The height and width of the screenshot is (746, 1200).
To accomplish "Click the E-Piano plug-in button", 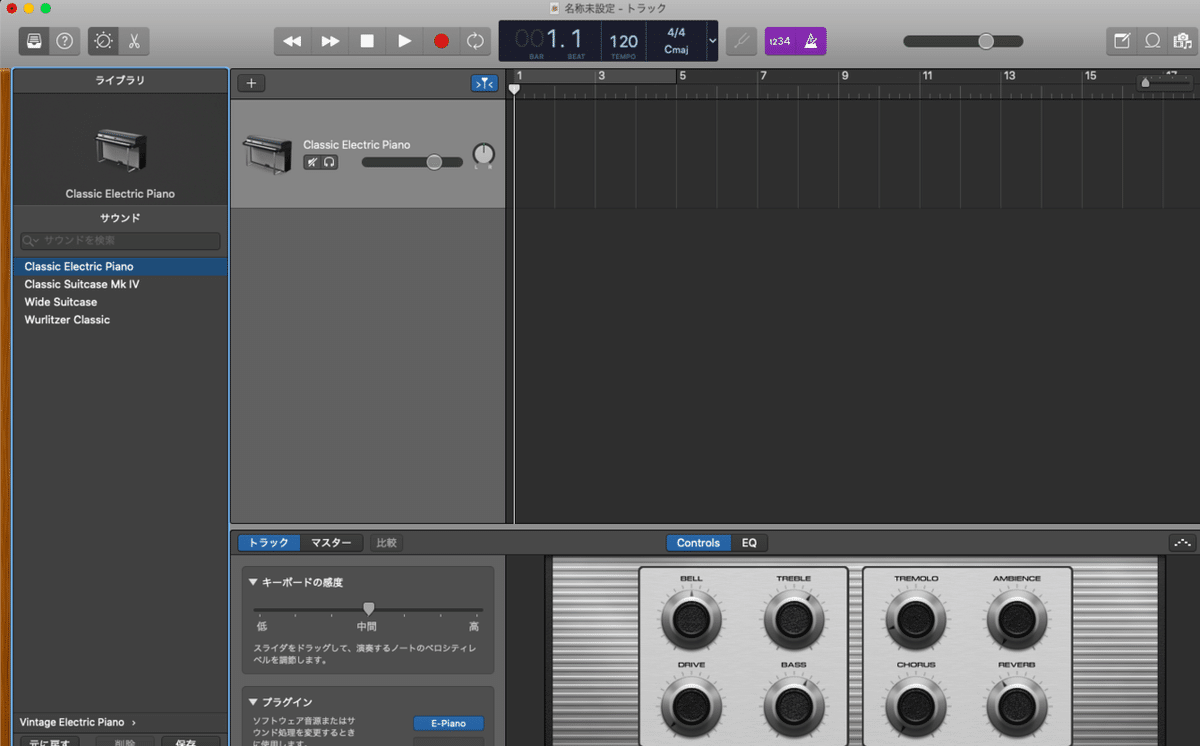I will 448,723.
